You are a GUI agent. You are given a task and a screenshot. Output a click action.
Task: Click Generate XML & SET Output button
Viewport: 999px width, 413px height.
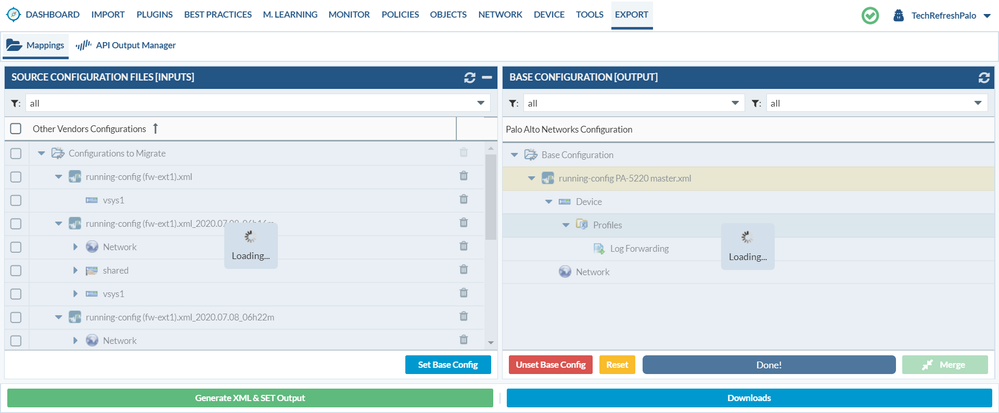[x=249, y=398]
